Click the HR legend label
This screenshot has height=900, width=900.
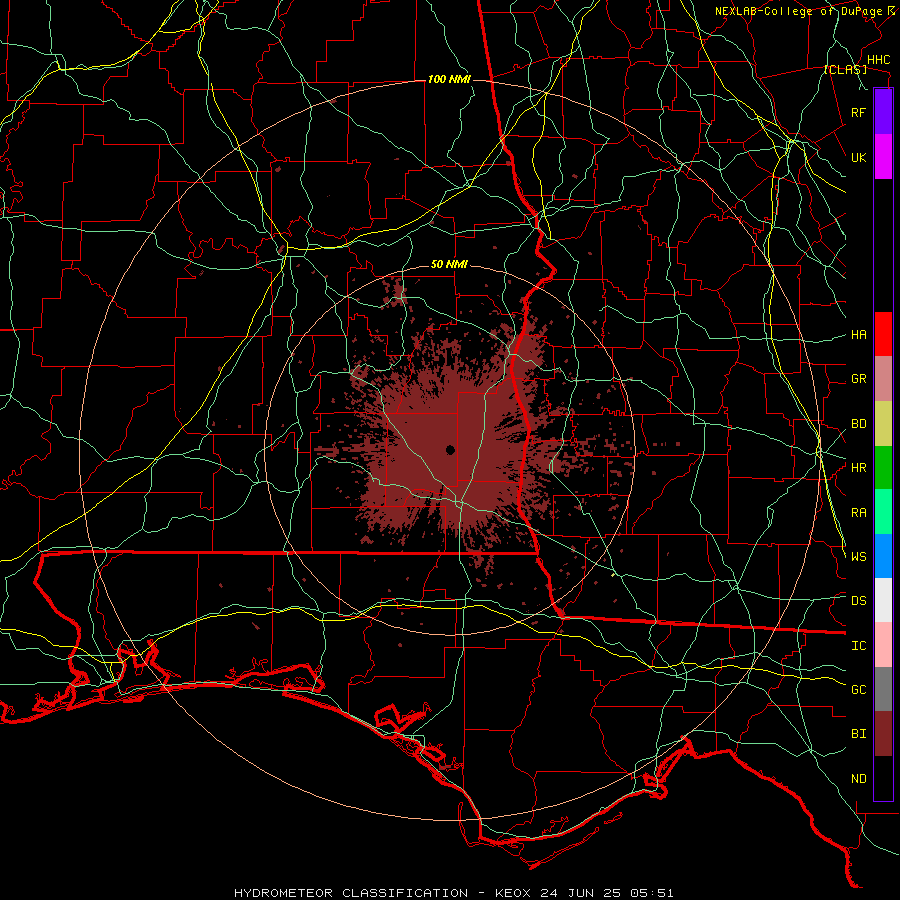click(858, 468)
